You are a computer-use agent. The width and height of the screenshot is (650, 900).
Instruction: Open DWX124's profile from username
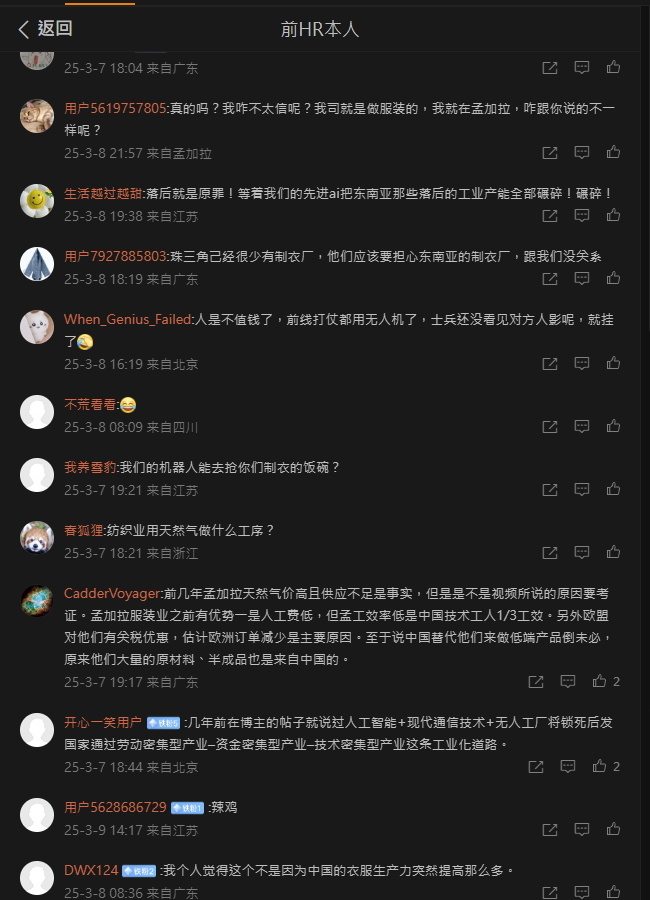coord(91,870)
